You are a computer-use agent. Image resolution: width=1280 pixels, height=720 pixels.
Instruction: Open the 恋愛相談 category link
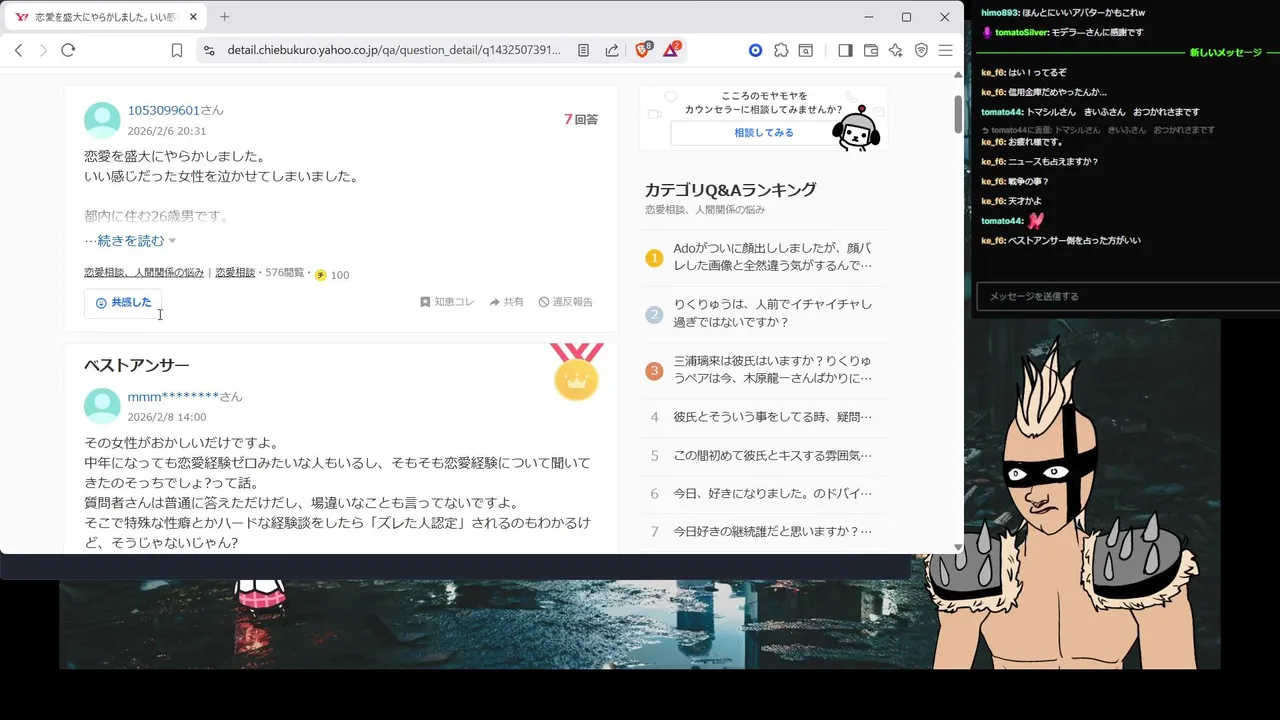click(x=235, y=273)
